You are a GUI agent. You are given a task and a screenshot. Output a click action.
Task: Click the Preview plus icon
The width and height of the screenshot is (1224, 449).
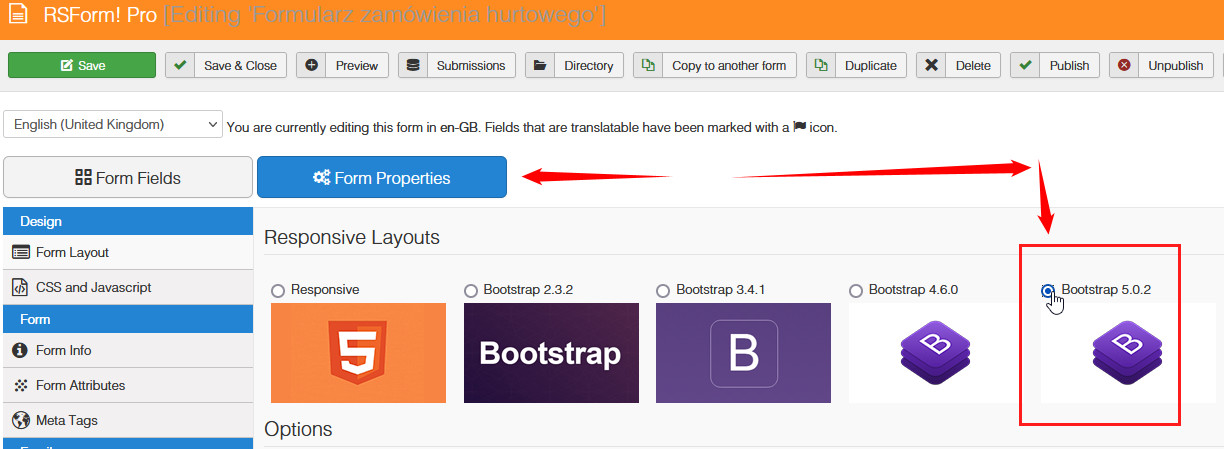(311, 65)
